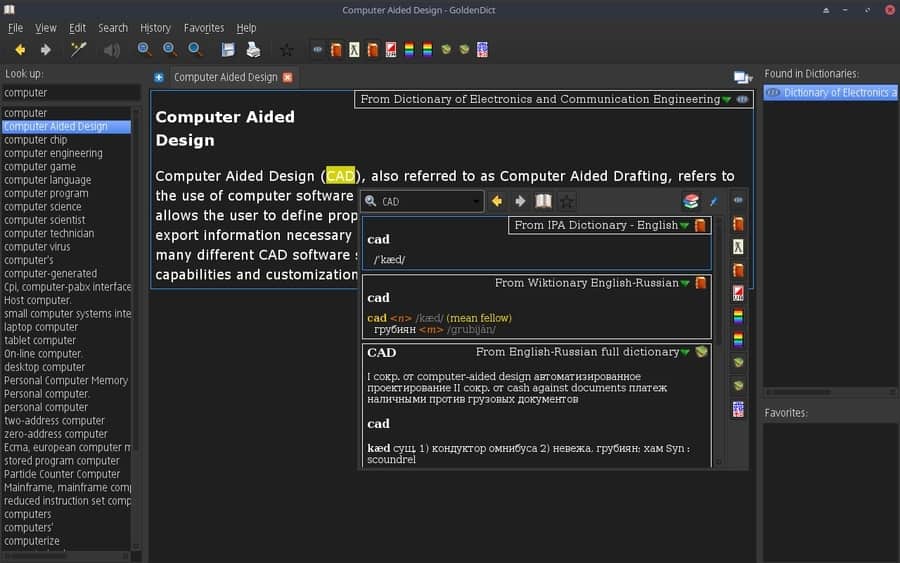Click the eye icon beside Electronics dictionary header
Screen dimensions: 900x563
click(x=742, y=99)
